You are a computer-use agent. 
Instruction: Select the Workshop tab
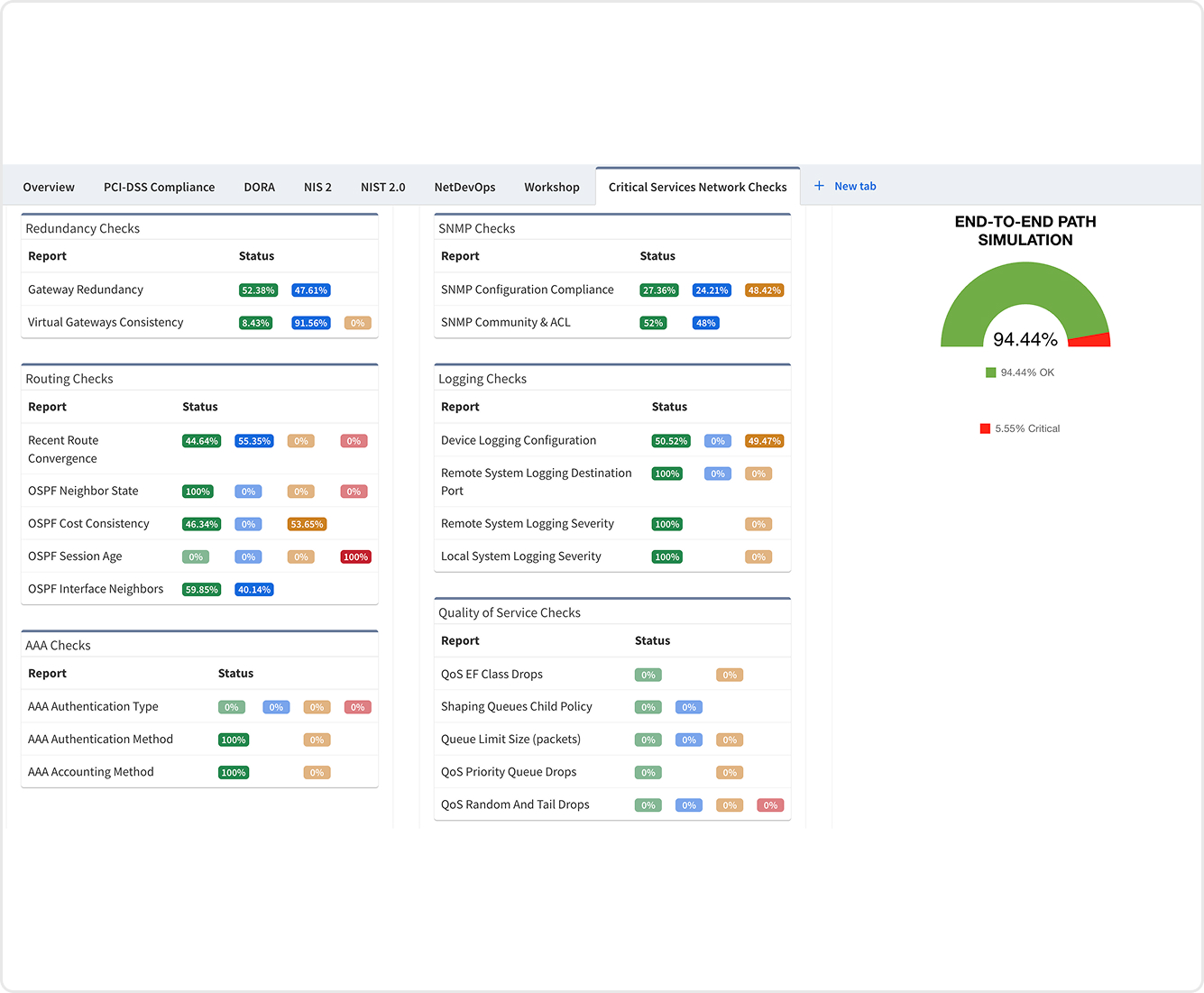point(551,188)
